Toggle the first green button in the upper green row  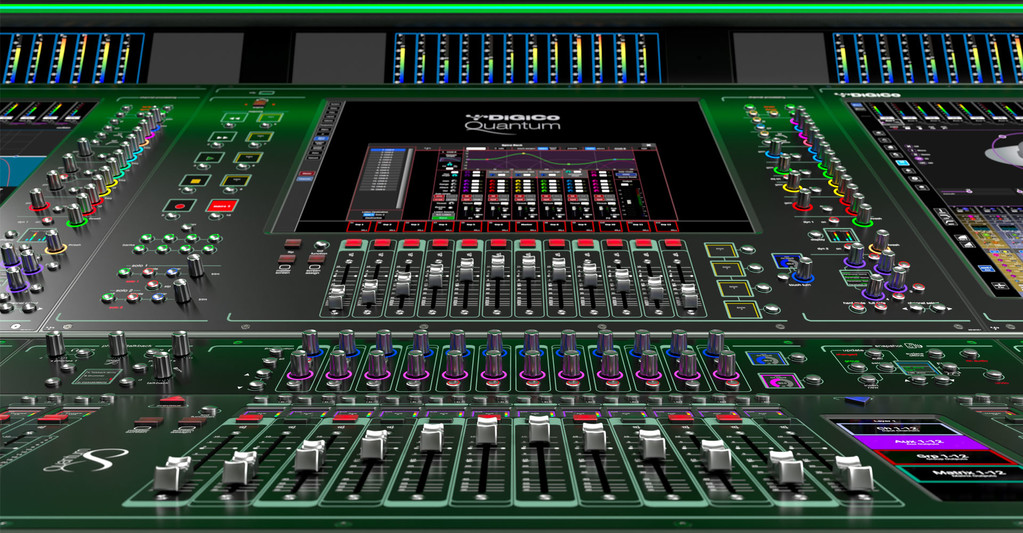147,239
